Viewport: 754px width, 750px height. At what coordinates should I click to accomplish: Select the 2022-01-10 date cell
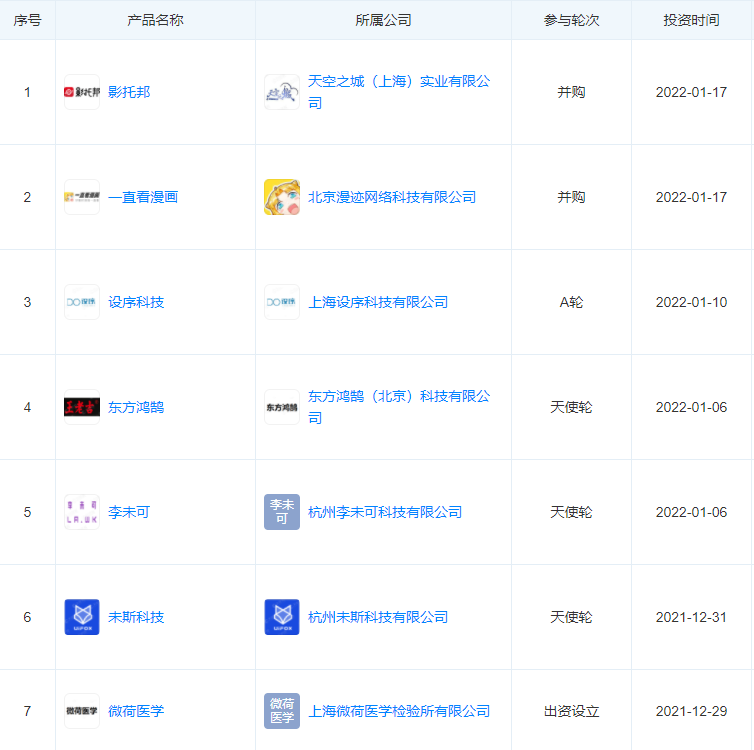[691, 302]
